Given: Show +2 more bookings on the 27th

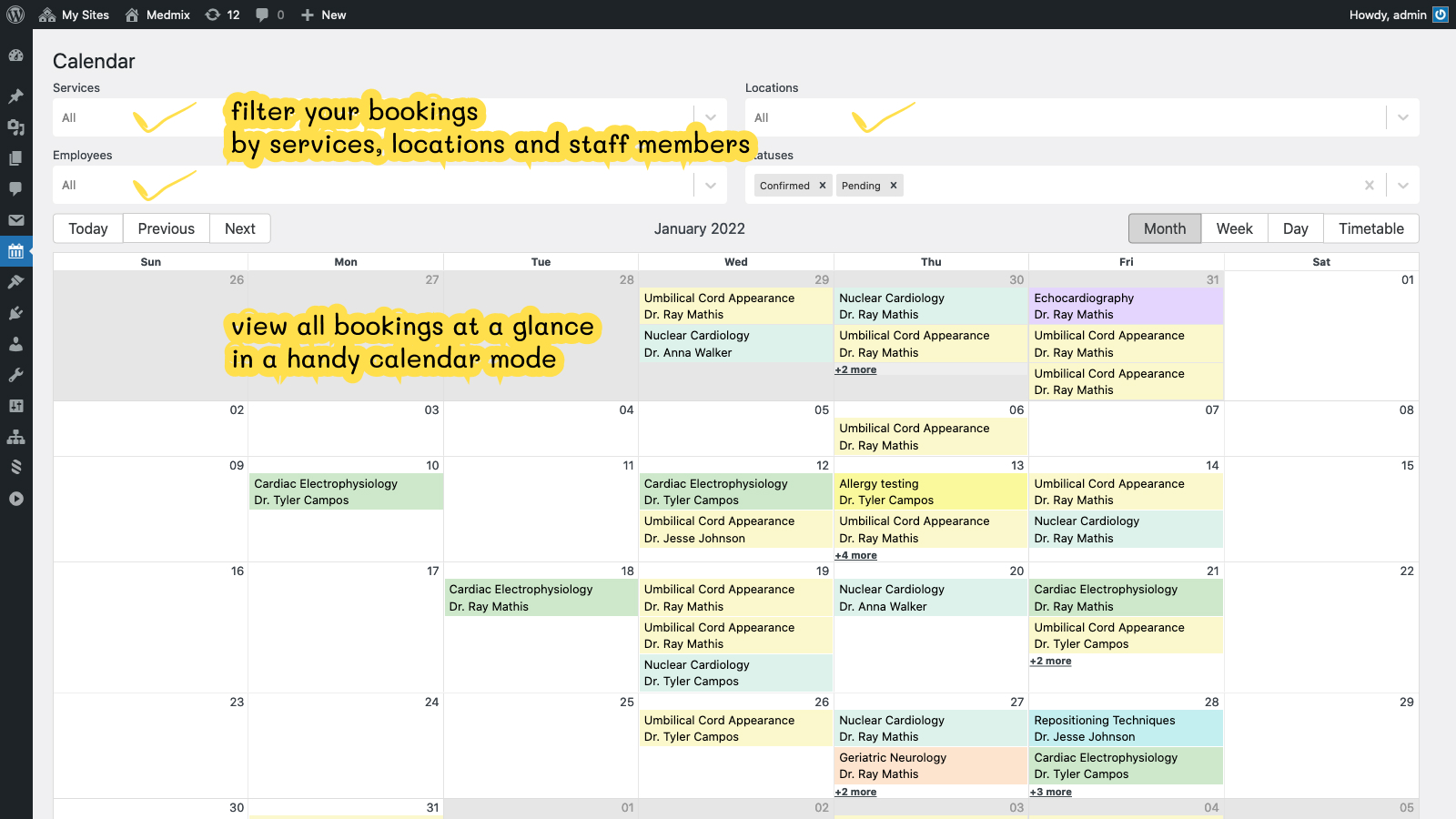Looking at the screenshot, I should click(856, 792).
